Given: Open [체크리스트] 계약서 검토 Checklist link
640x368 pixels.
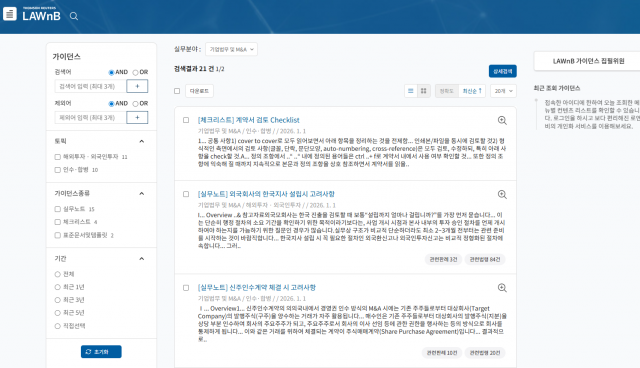Looking at the screenshot, I should [x=249, y=120].
